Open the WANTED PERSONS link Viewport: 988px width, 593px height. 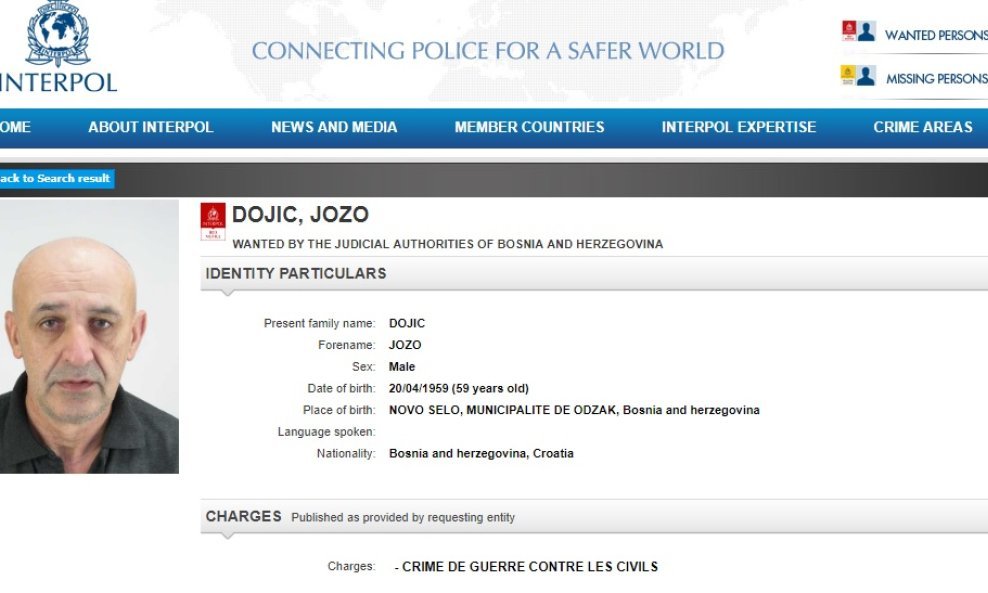[936, 35]
